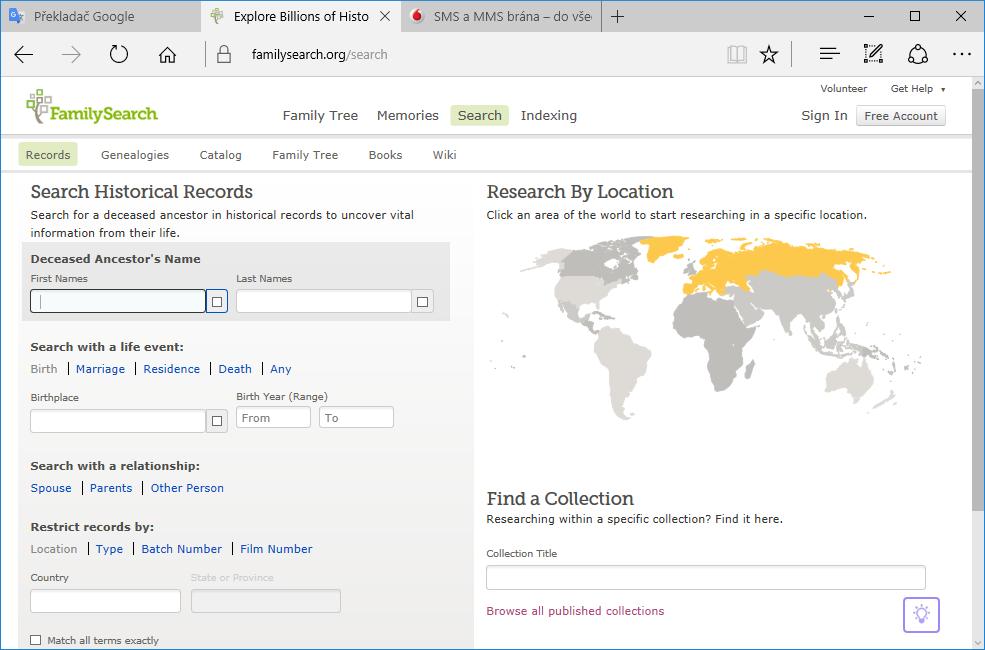
Task: Click the Birthplace input field
Action: [x=117, y=421]
